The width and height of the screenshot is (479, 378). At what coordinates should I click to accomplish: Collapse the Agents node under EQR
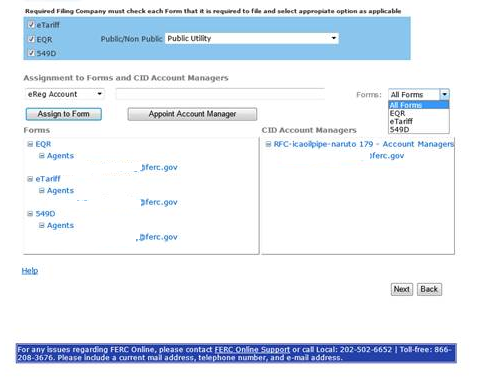point(42,156)
